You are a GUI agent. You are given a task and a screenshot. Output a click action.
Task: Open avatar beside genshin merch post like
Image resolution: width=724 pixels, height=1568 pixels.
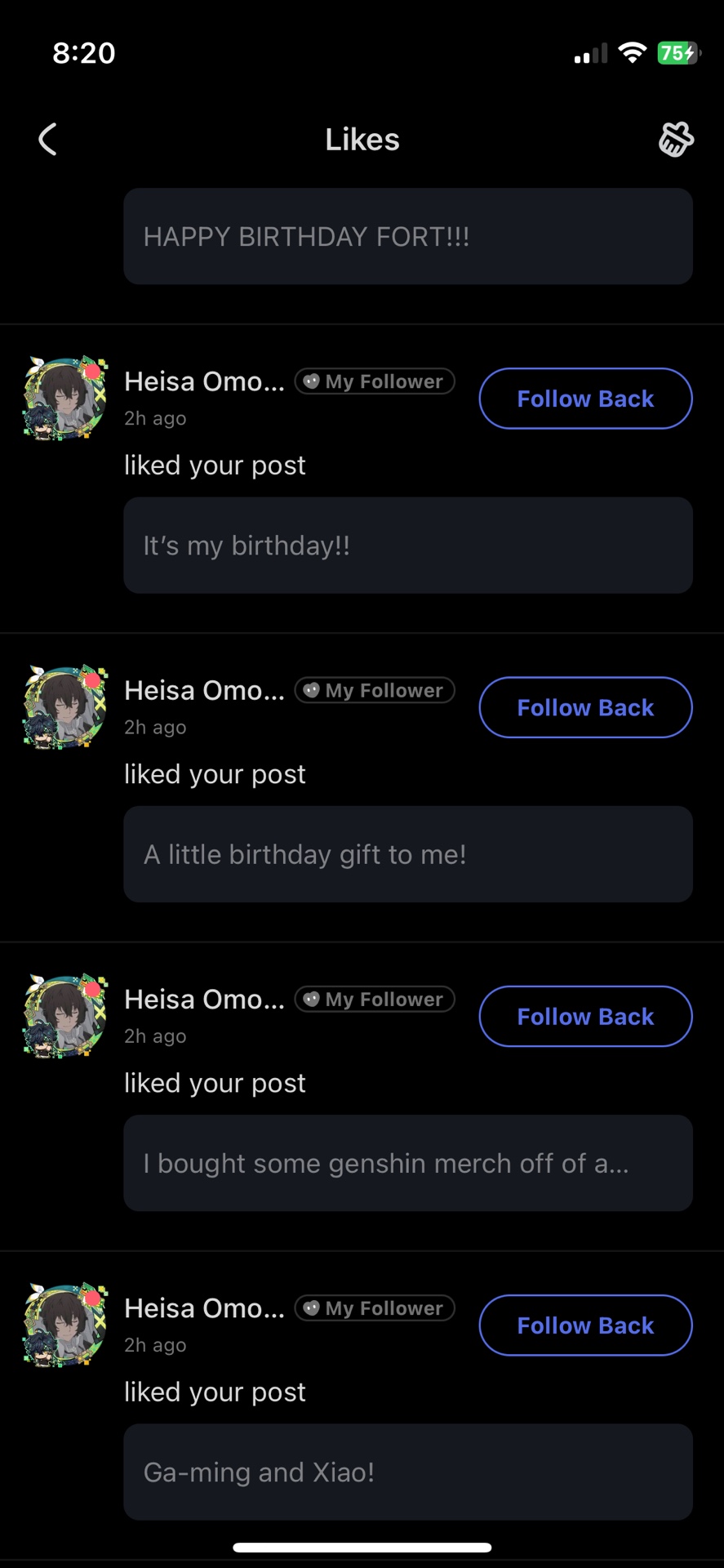click(65, 1017)
